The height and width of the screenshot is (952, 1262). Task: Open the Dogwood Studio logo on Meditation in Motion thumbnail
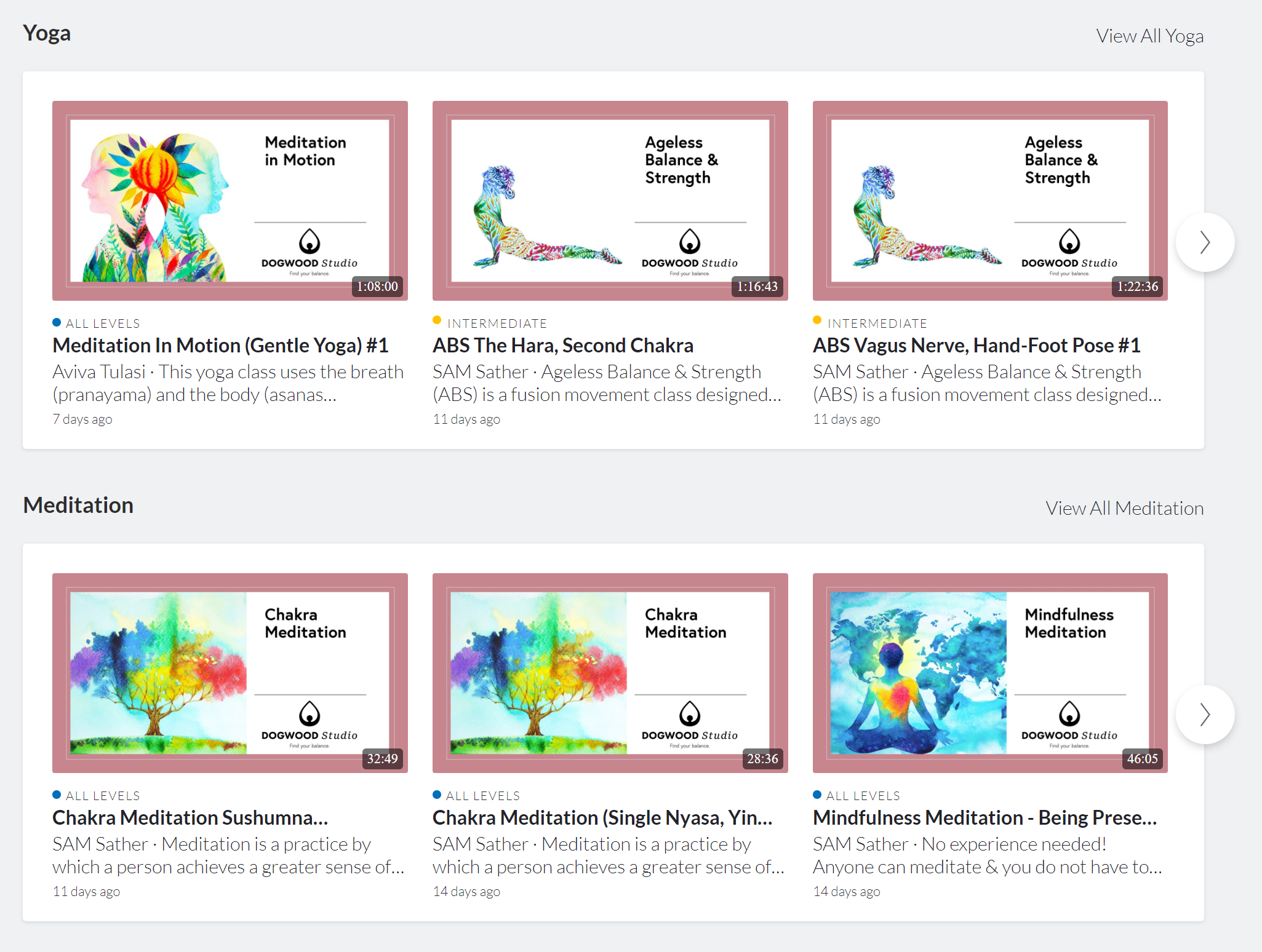(310, 249)
